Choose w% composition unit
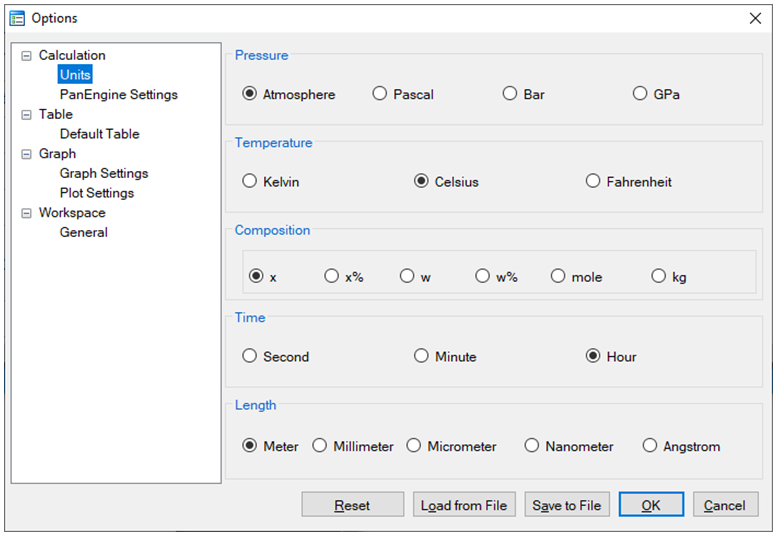Screen dimensions: 777x536 coord(483,277)
